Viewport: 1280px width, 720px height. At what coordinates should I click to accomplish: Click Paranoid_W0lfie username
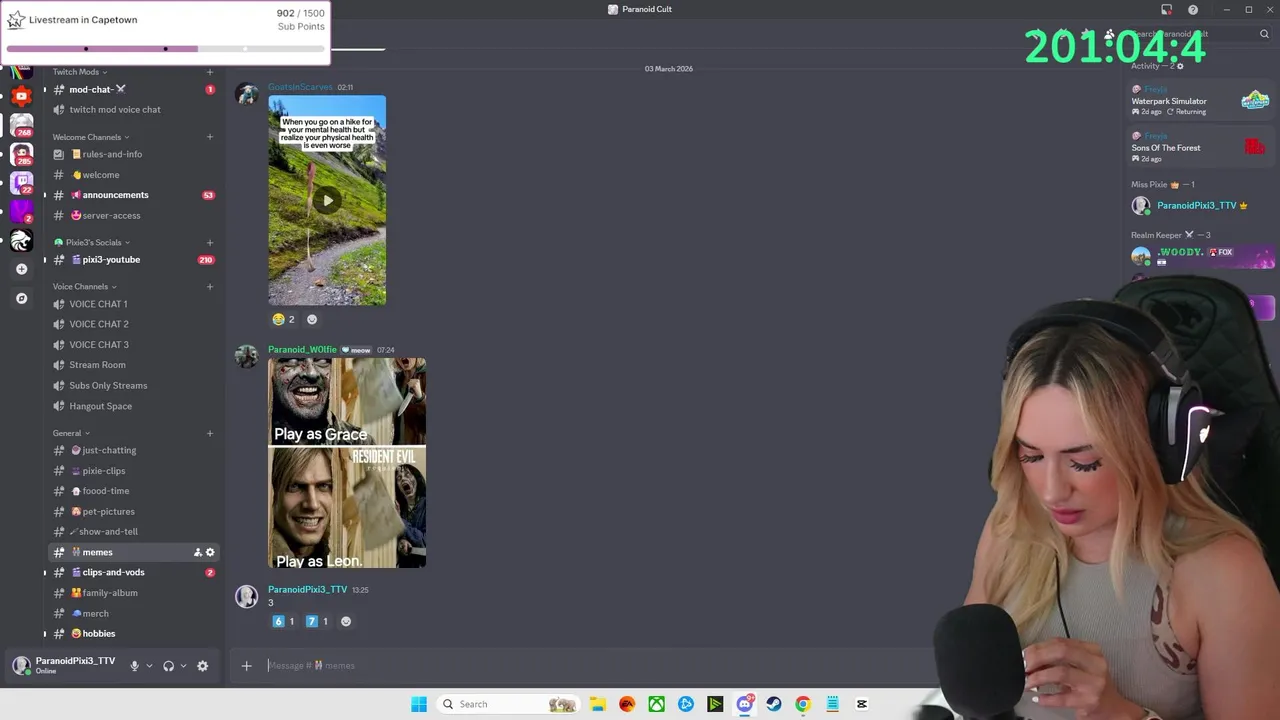click(302, 350)
